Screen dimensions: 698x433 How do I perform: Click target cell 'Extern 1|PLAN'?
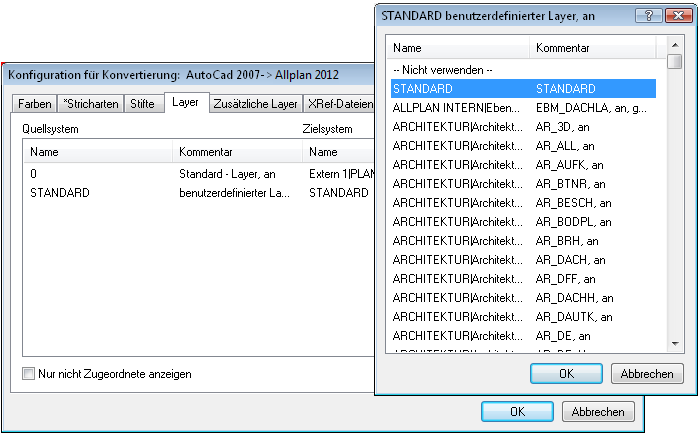tap(341, 174)
